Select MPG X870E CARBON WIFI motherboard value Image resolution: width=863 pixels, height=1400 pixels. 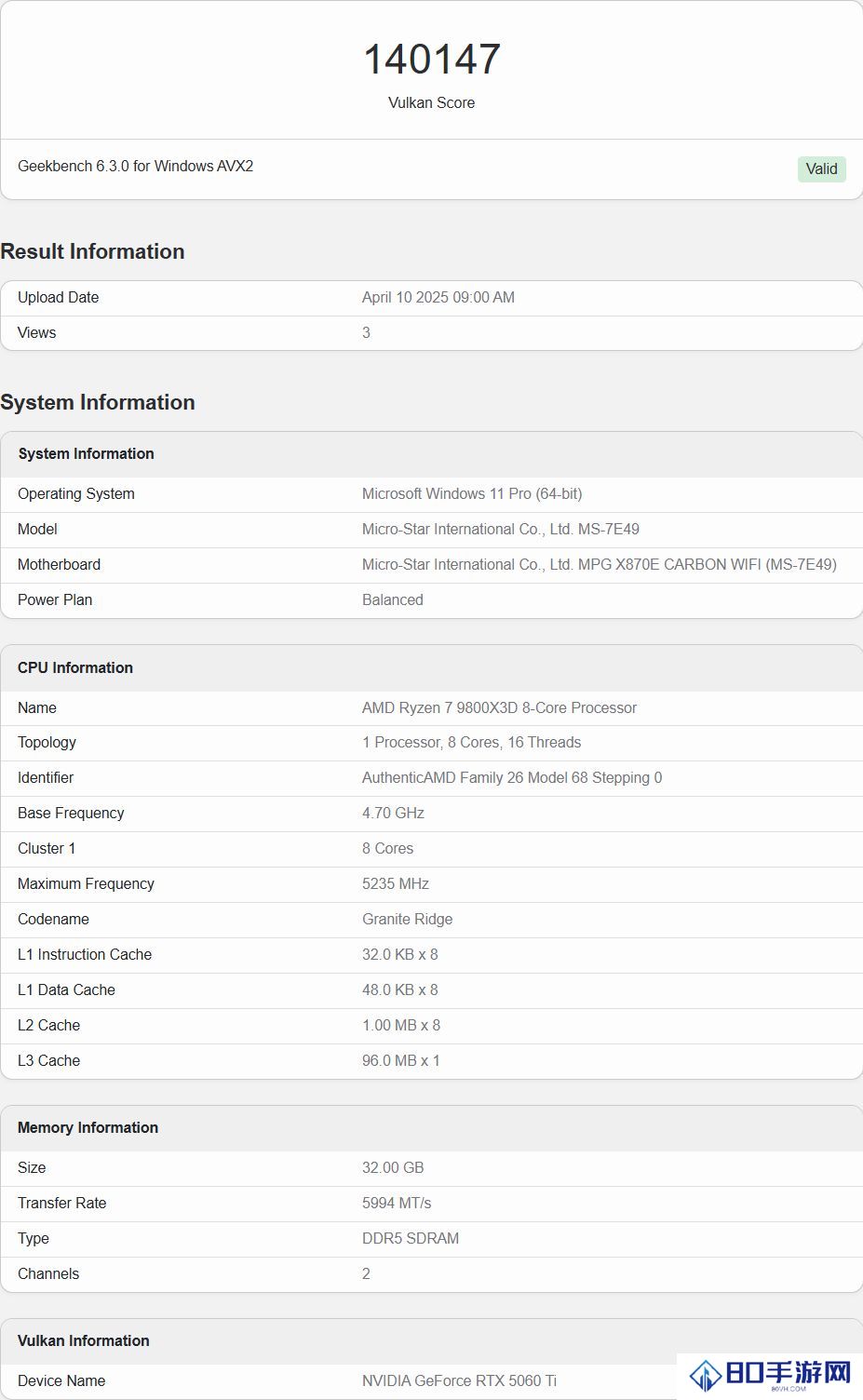click(x=600, y=564)
